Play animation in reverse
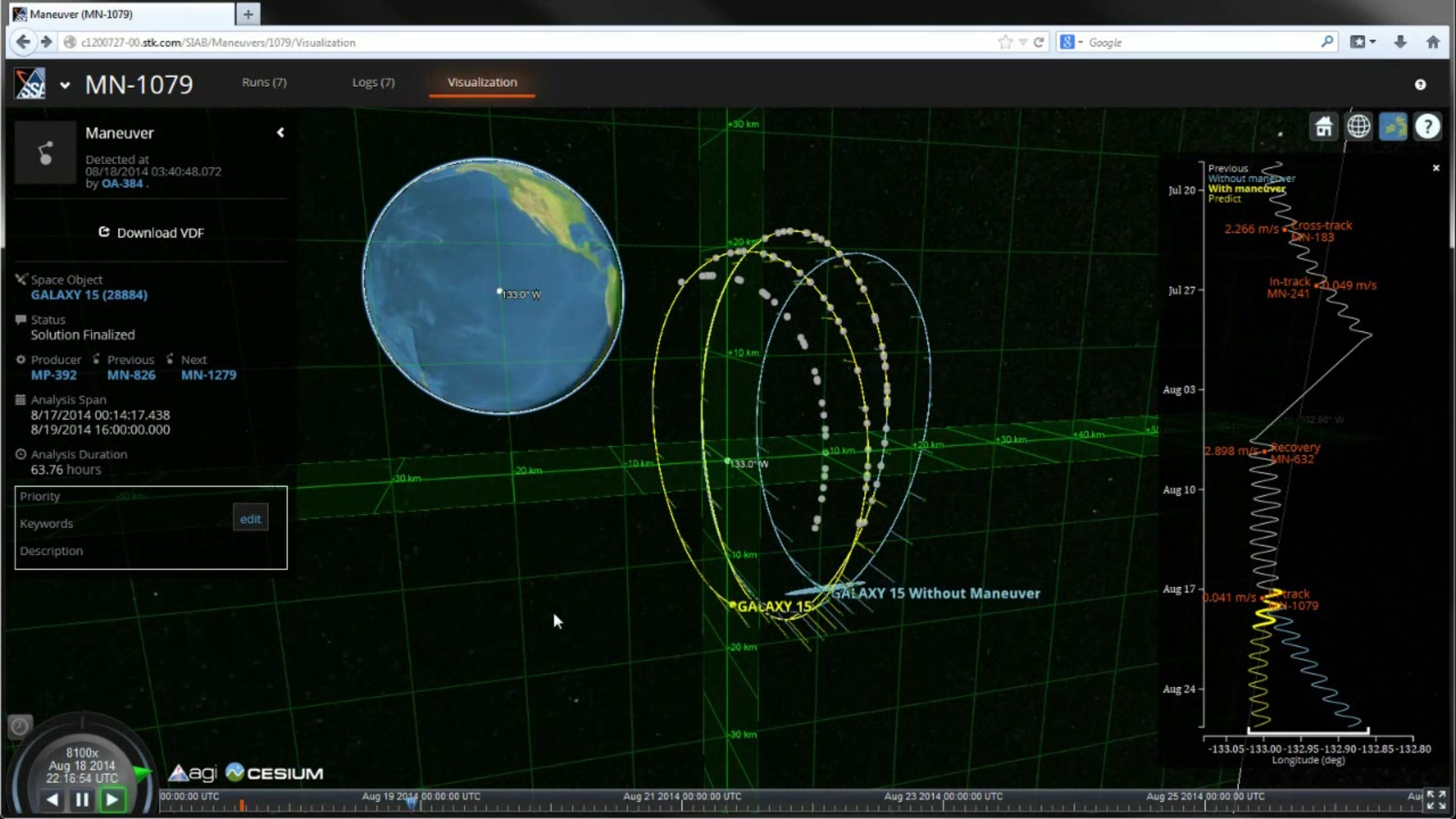1456x819 pixels. [x=52, y=799]
